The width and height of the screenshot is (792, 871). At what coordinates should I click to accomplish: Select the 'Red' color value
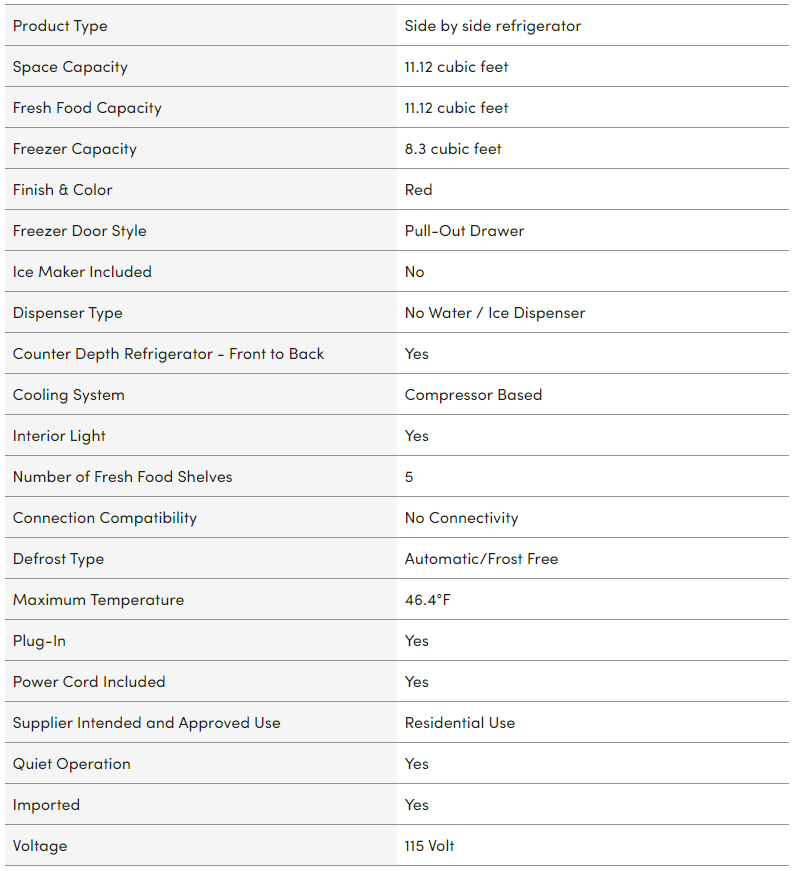click(418, 190)
